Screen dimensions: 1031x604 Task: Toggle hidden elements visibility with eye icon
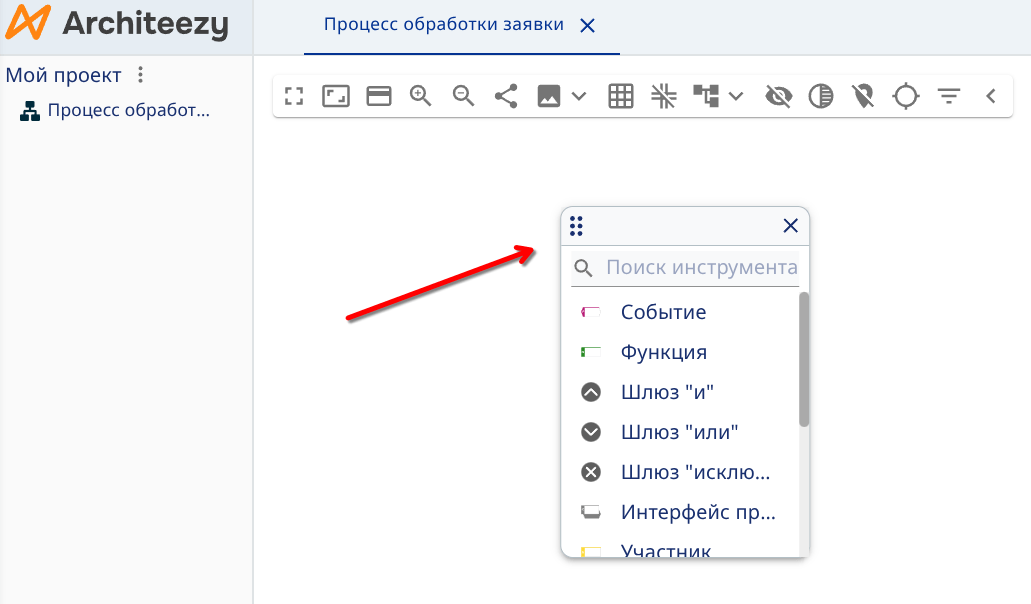click(778, 95)
